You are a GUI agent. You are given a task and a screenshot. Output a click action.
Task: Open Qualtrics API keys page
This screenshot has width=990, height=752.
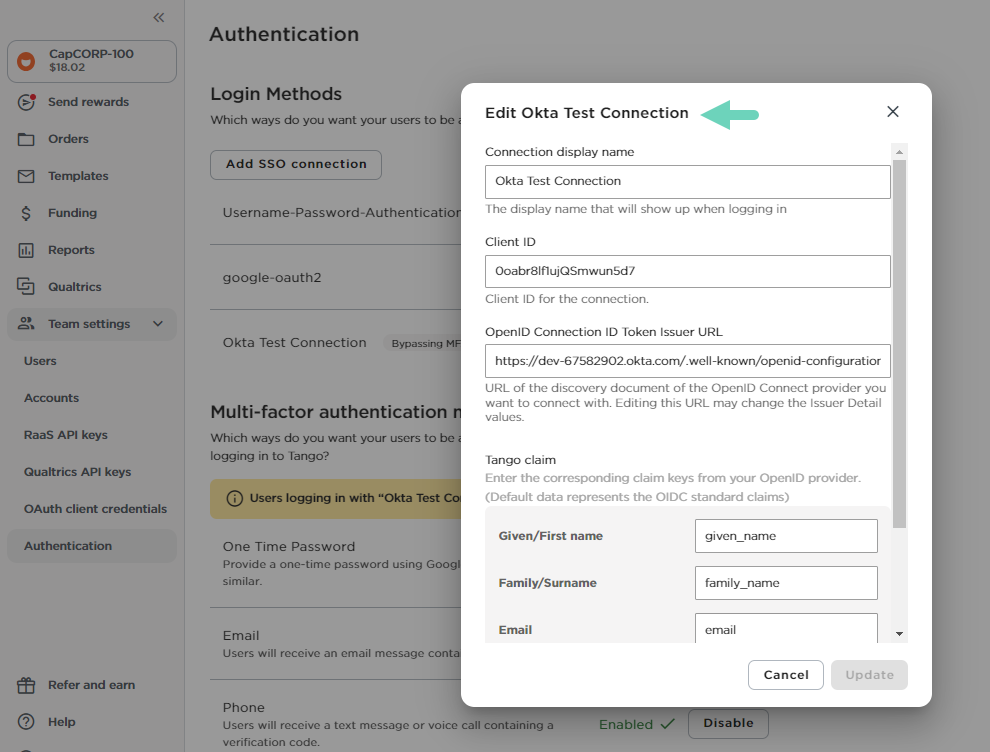click(78, 472)
